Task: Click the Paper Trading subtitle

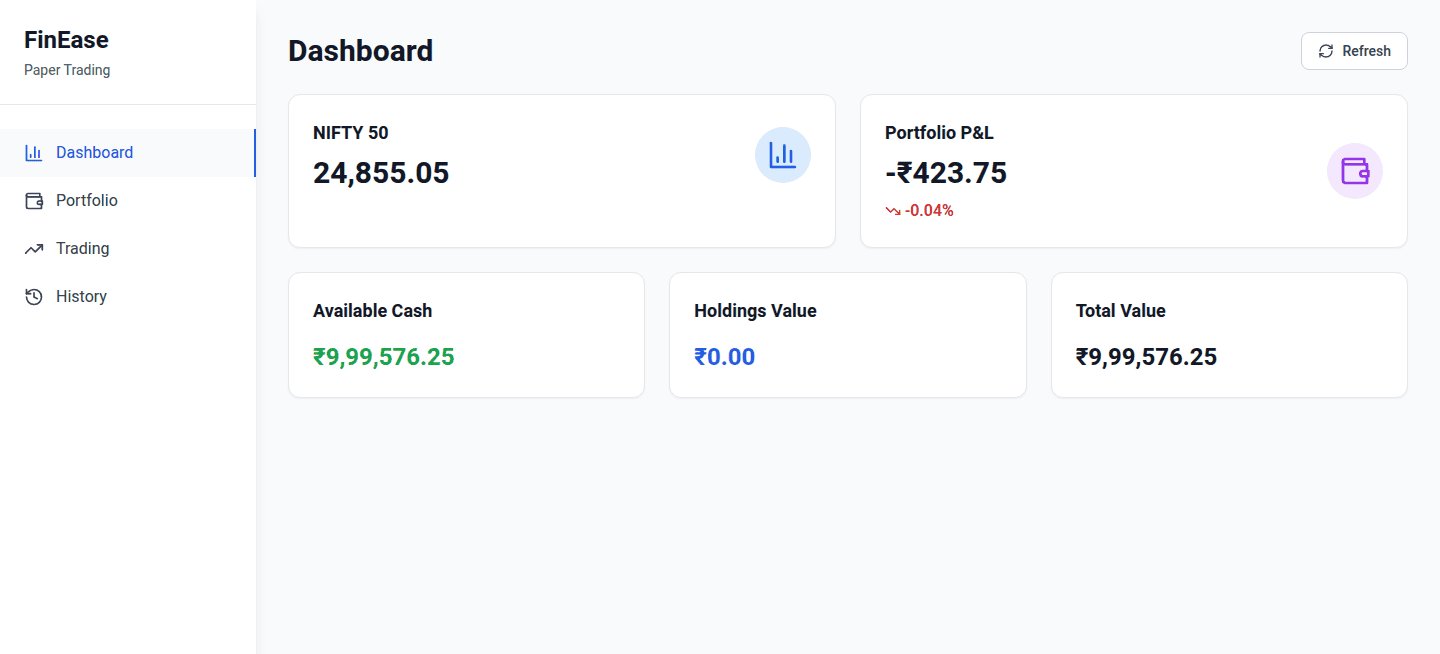Action: (67, 70)
